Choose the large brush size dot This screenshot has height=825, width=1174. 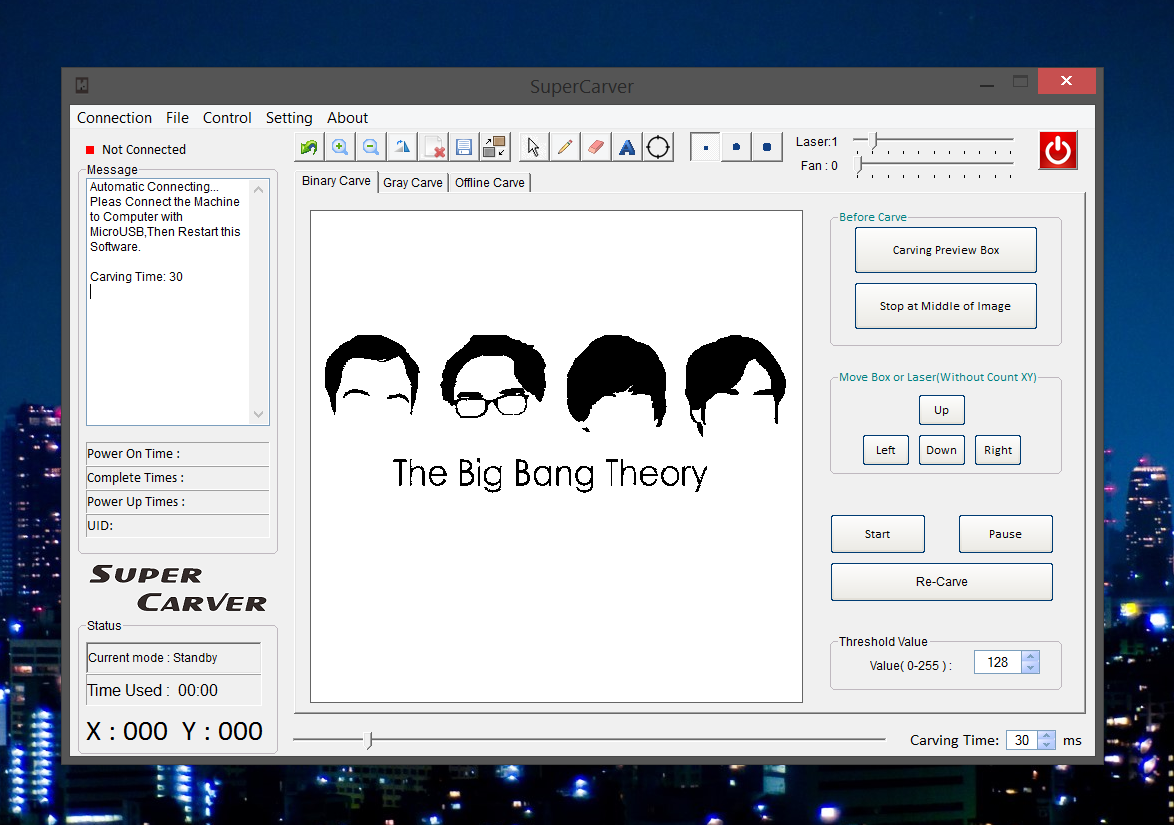pos(767,147)
